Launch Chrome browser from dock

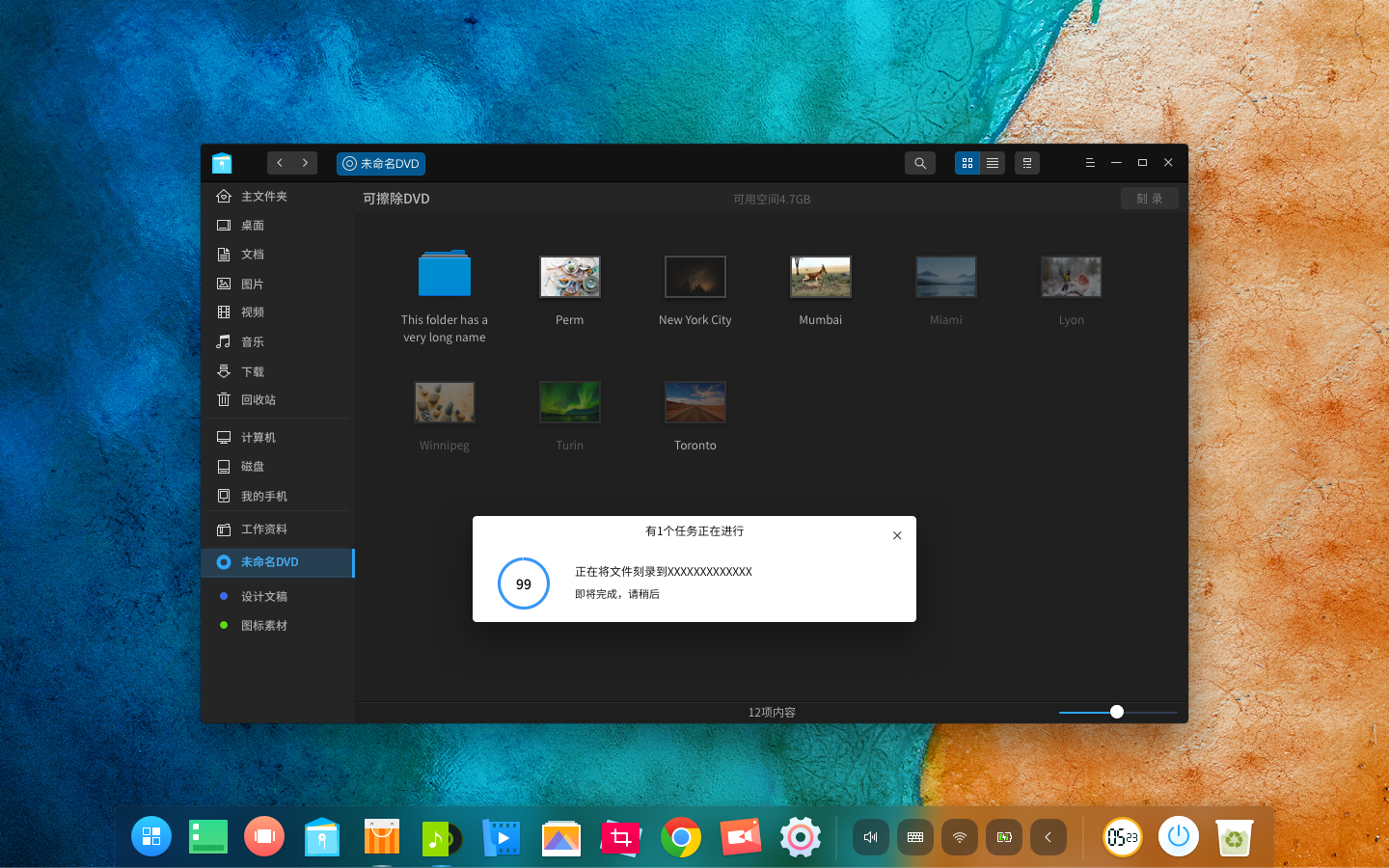(681, 837)
